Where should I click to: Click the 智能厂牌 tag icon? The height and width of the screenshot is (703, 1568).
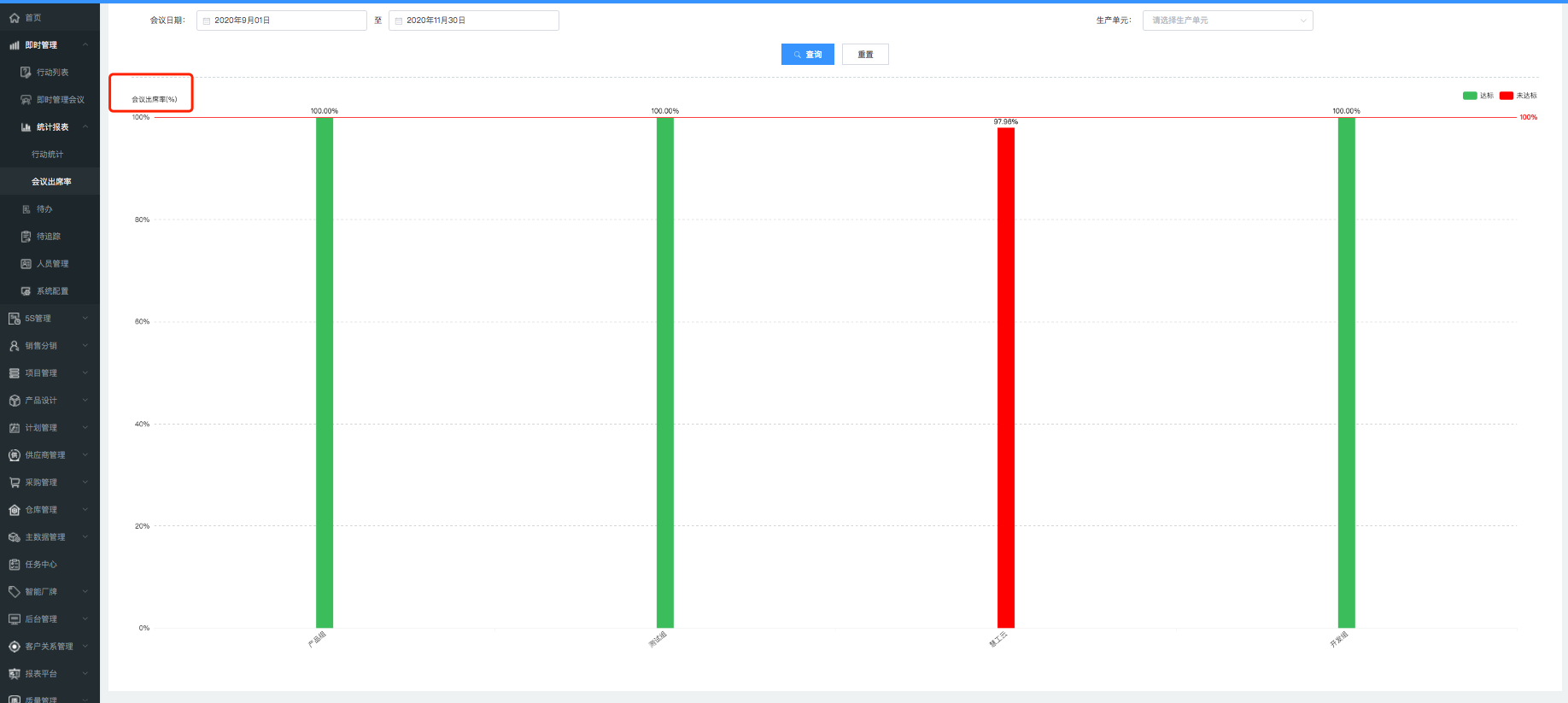coord(15,592)
